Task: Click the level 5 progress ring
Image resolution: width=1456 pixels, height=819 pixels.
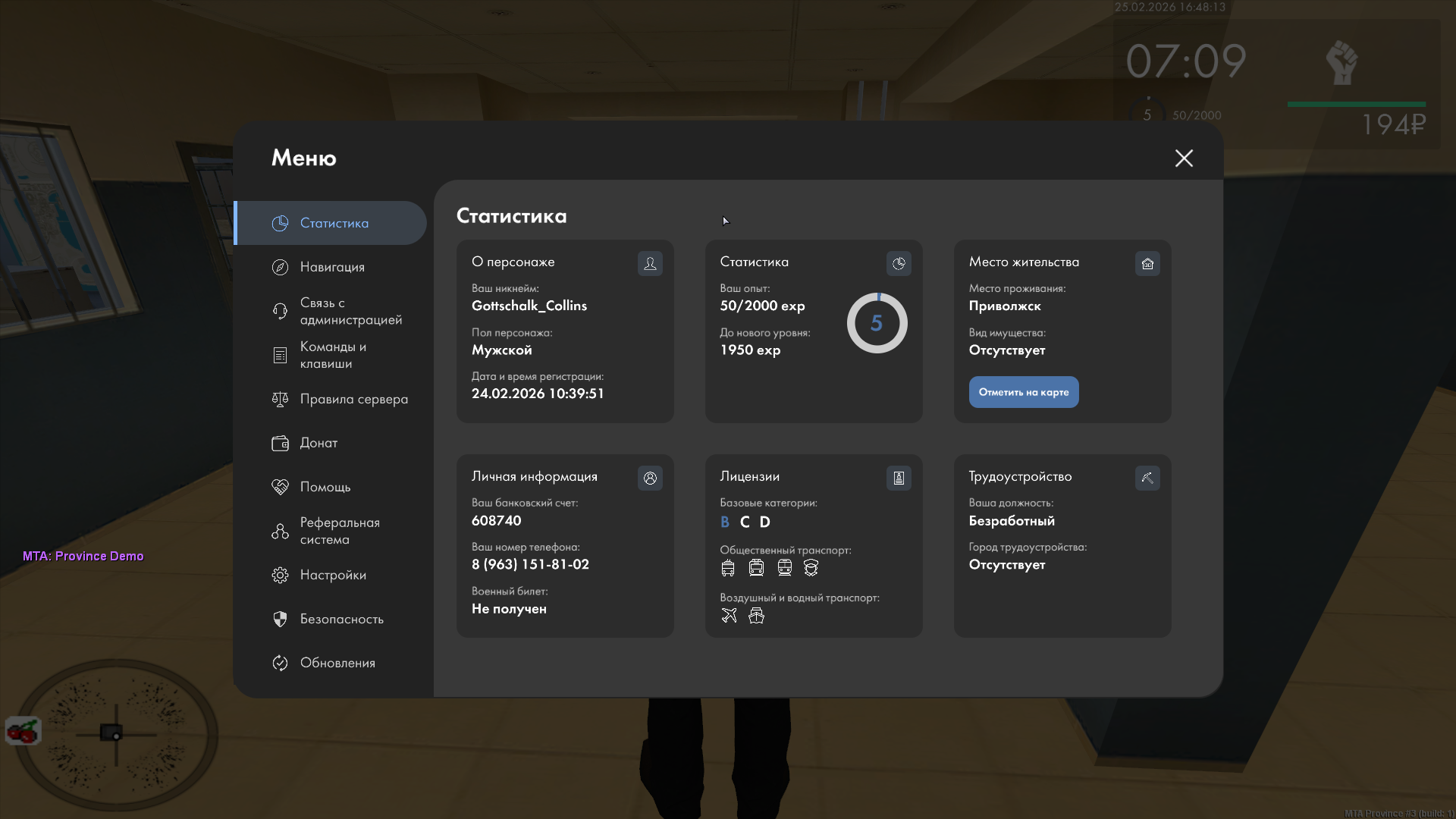Action: pos(877,323)
